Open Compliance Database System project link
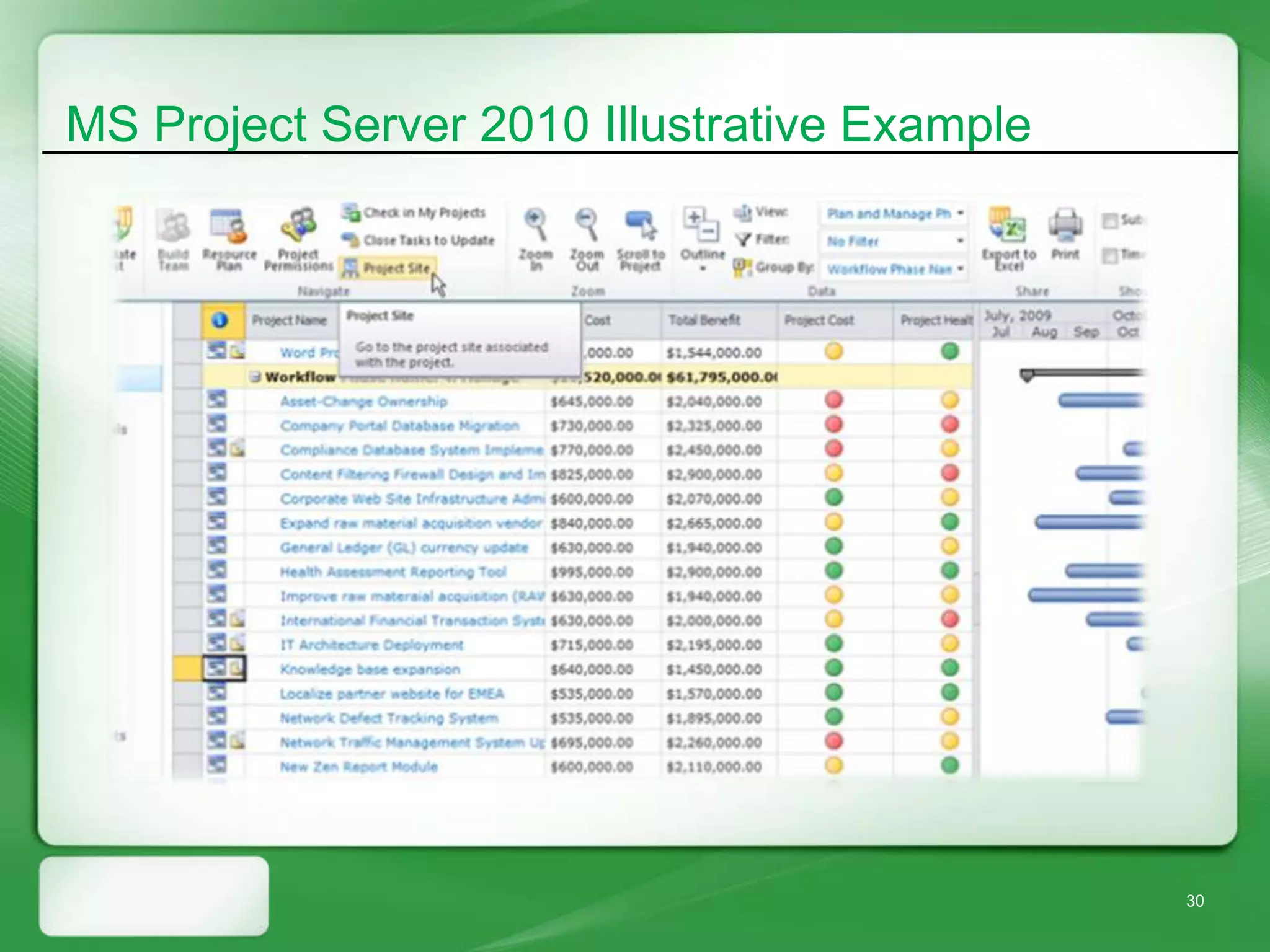Screen dimensions: 1270x952 pyautogui.click(x=412, y=450)
